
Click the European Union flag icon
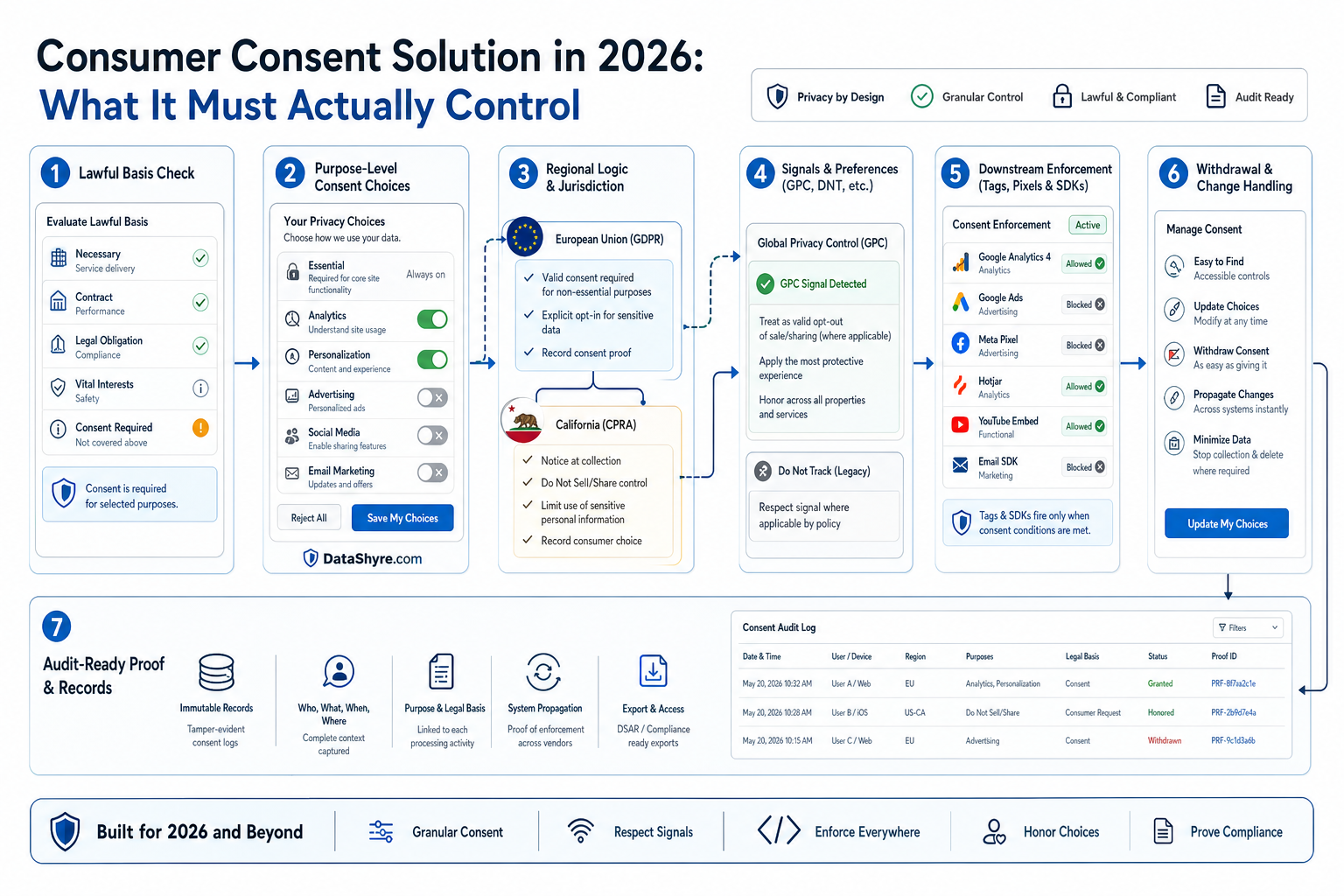click(525, 236)
